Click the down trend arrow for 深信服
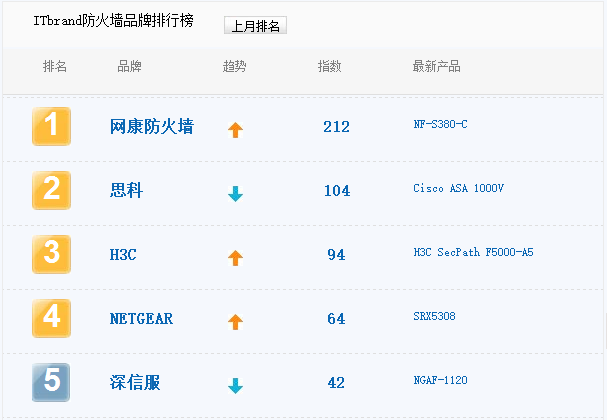Image resolution: width=607 pixels, height=420 pixels. point(235,386)
